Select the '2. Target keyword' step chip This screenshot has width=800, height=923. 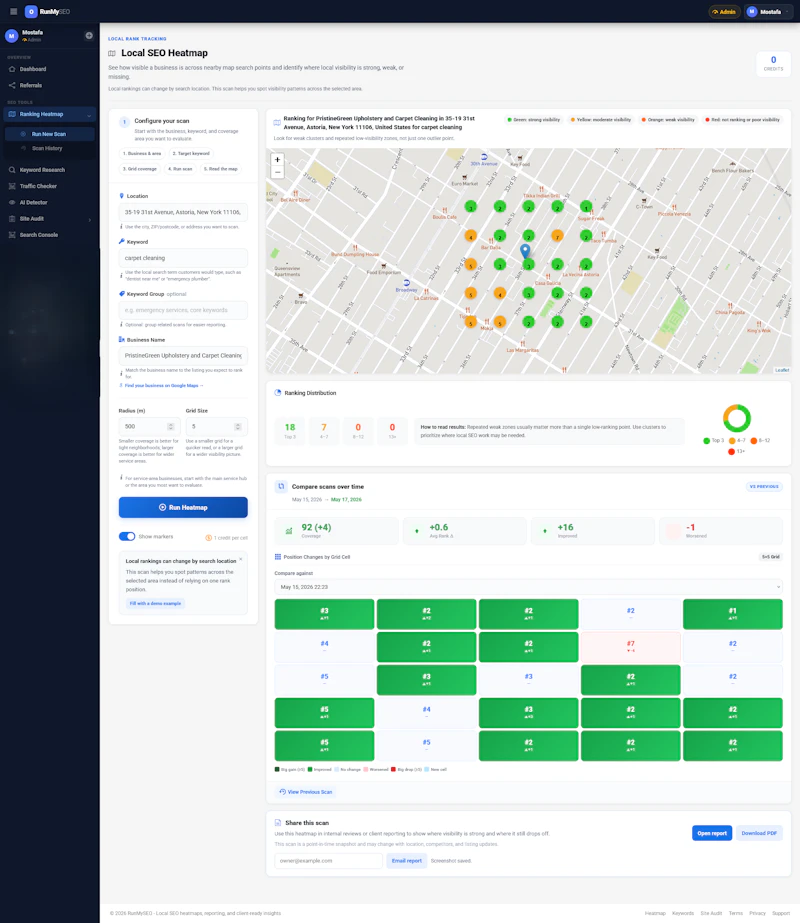(x=191, y=153)
